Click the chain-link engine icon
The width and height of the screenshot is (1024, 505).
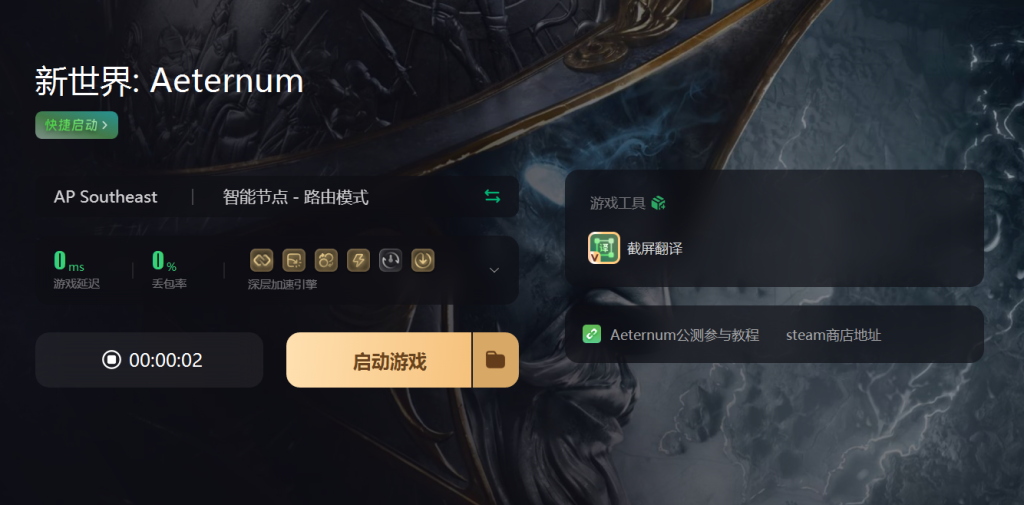tap(261, 260)
